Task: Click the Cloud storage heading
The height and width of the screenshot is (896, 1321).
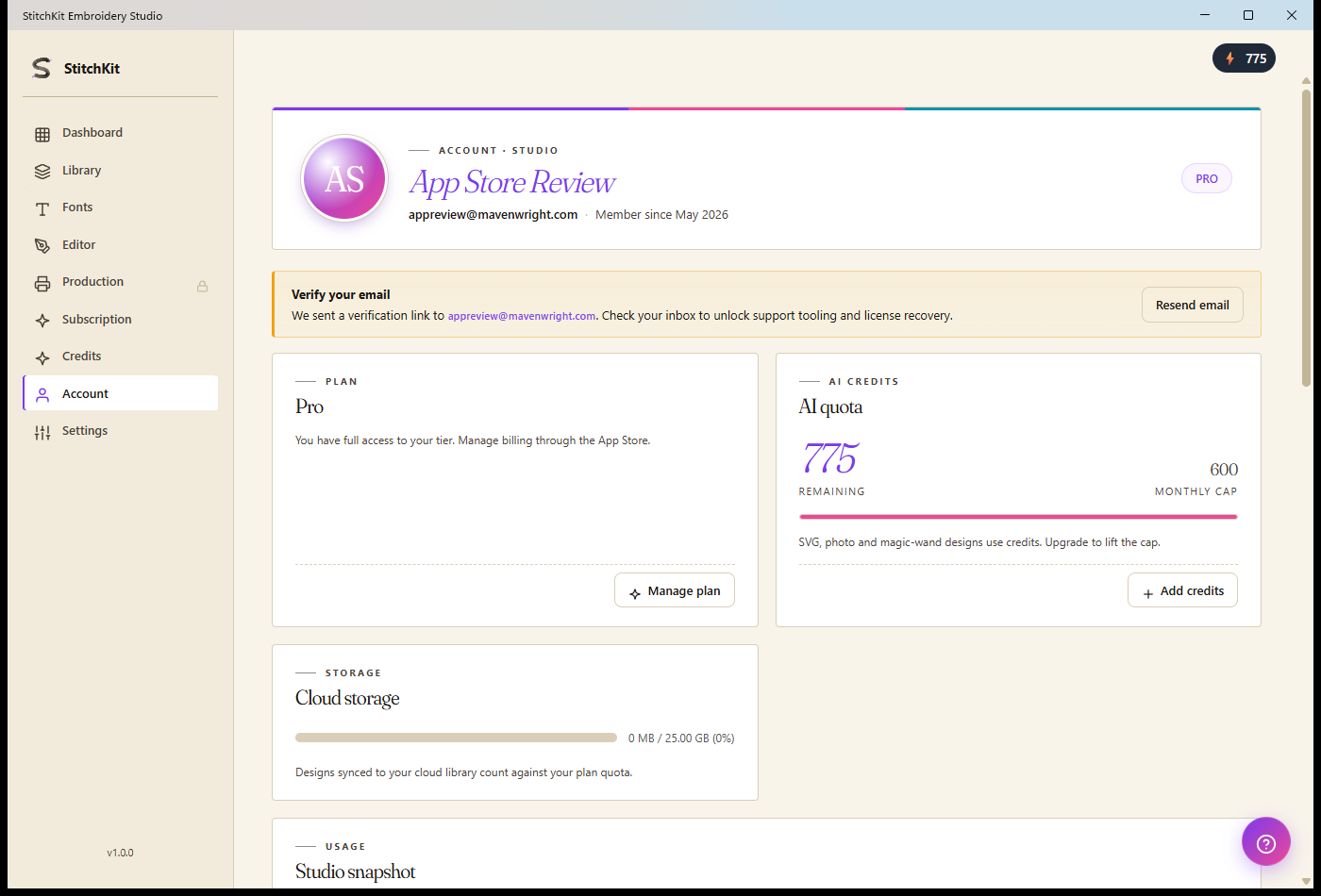Action: pyautogui.click(x=347, y=698)
